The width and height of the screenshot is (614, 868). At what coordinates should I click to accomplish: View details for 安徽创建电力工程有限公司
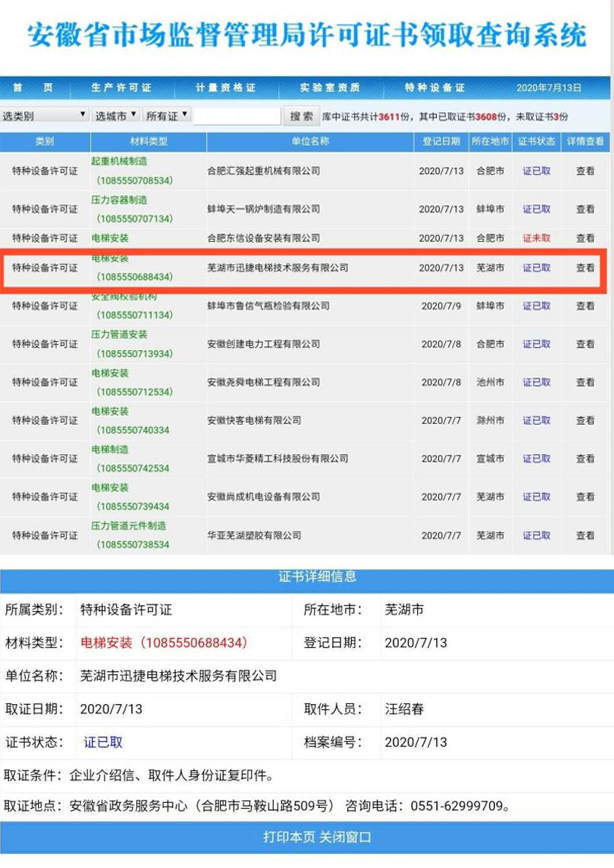coord(585,344)
